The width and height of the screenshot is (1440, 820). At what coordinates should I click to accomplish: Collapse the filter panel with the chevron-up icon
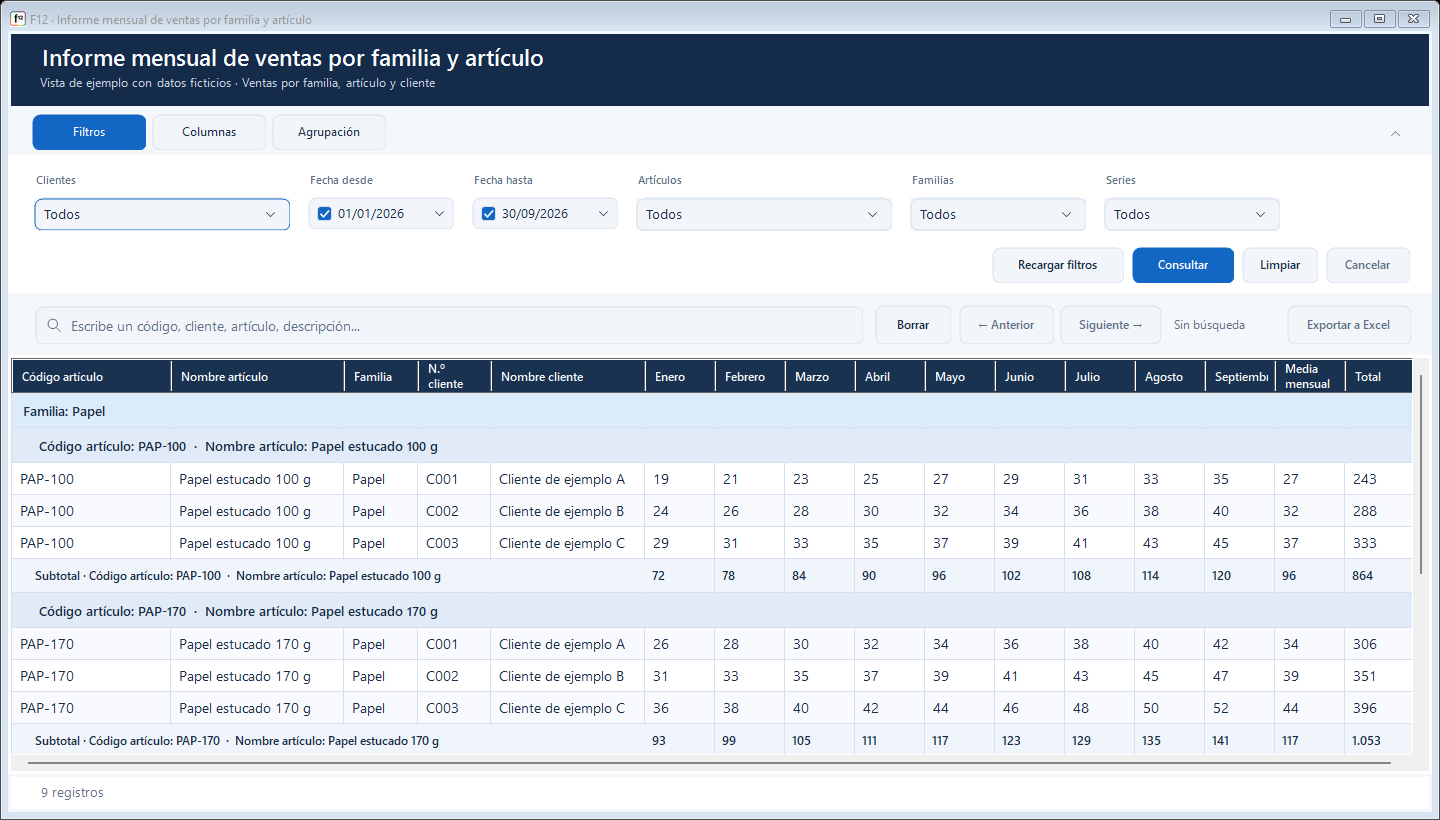1396,133
